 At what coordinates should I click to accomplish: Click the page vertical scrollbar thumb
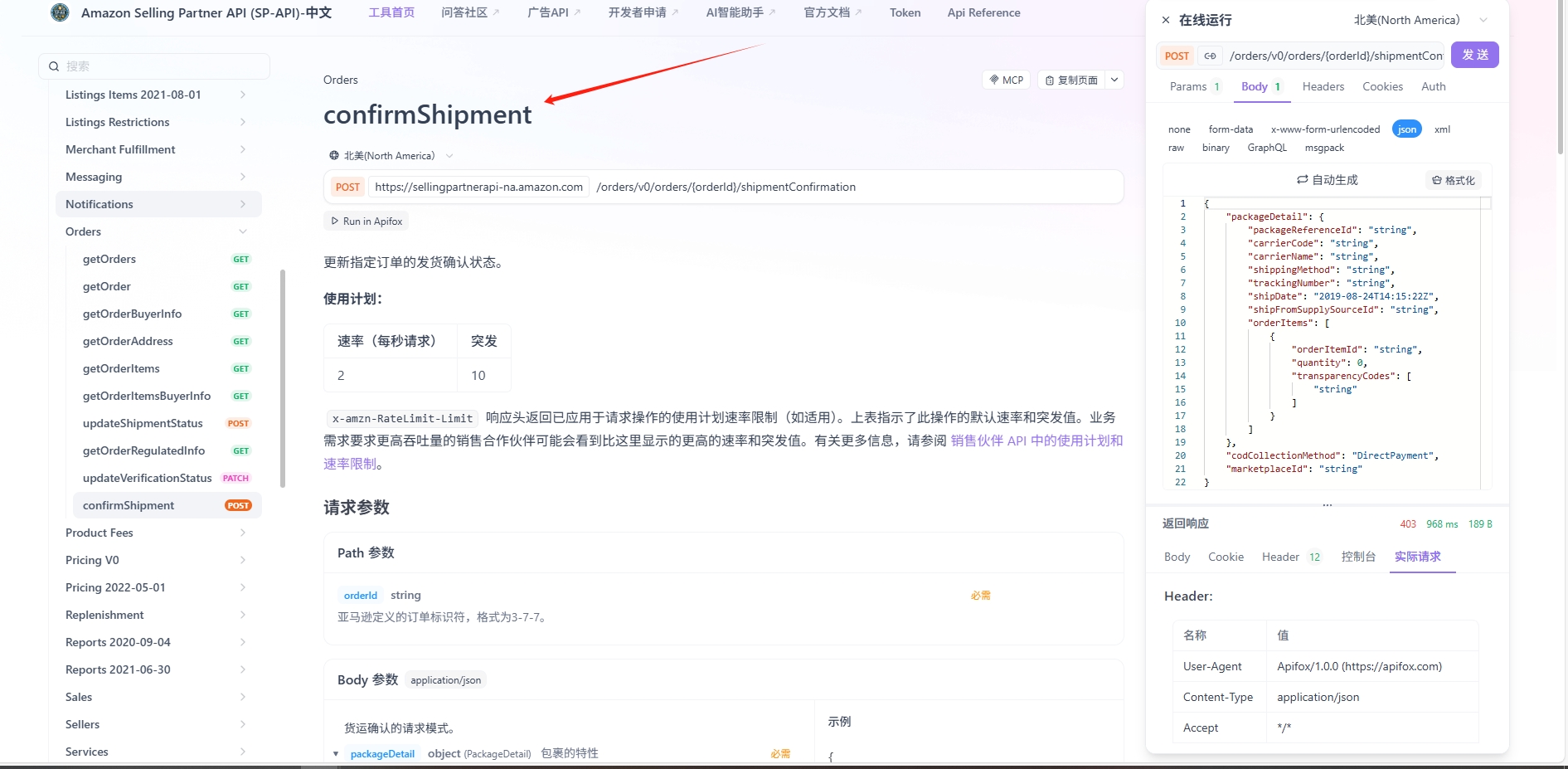click(1560, 77)
